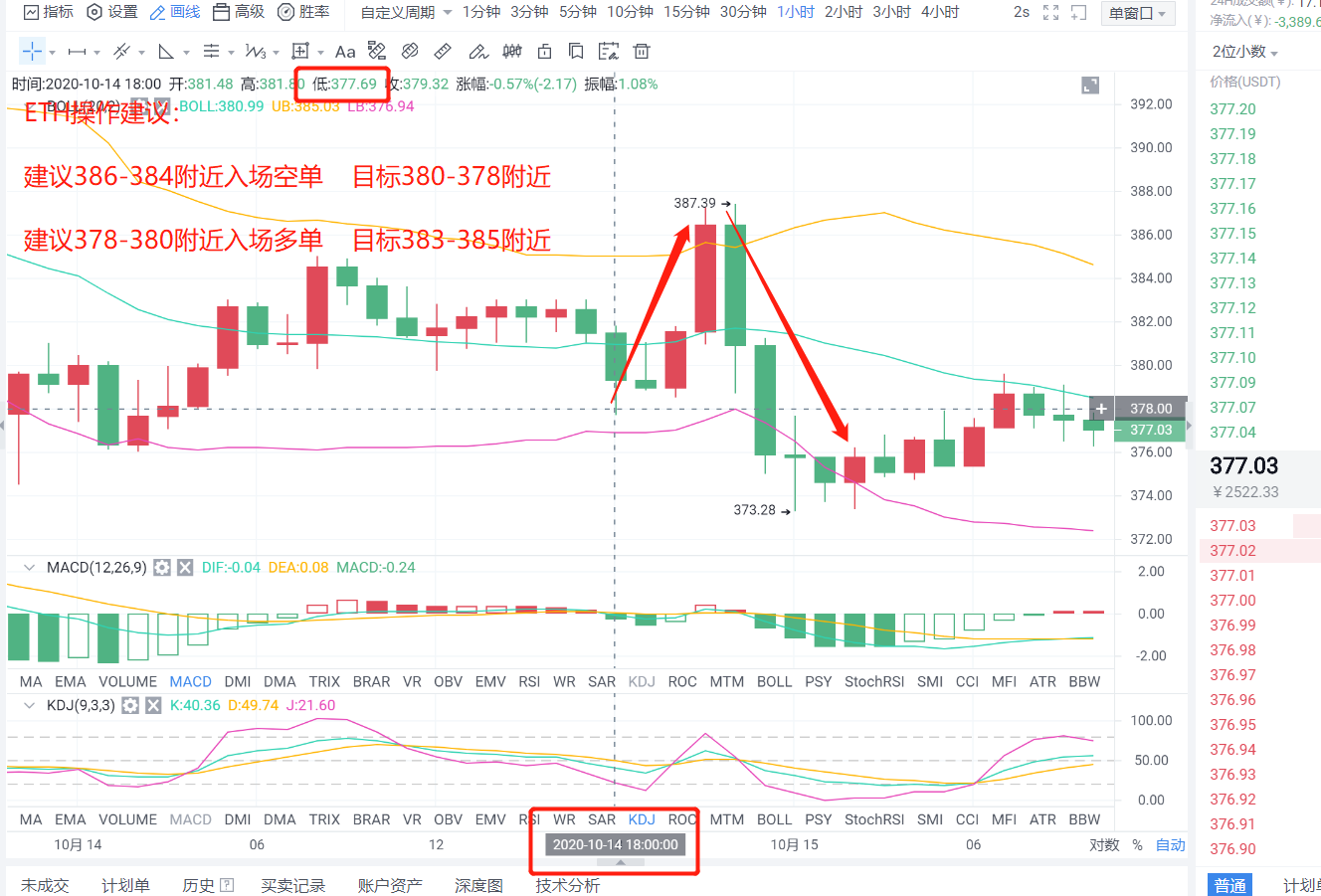The image size is (1321, 896).
Task: Open the ruler measurement tool
Action: pyautogui.click(x=443, y=51)
